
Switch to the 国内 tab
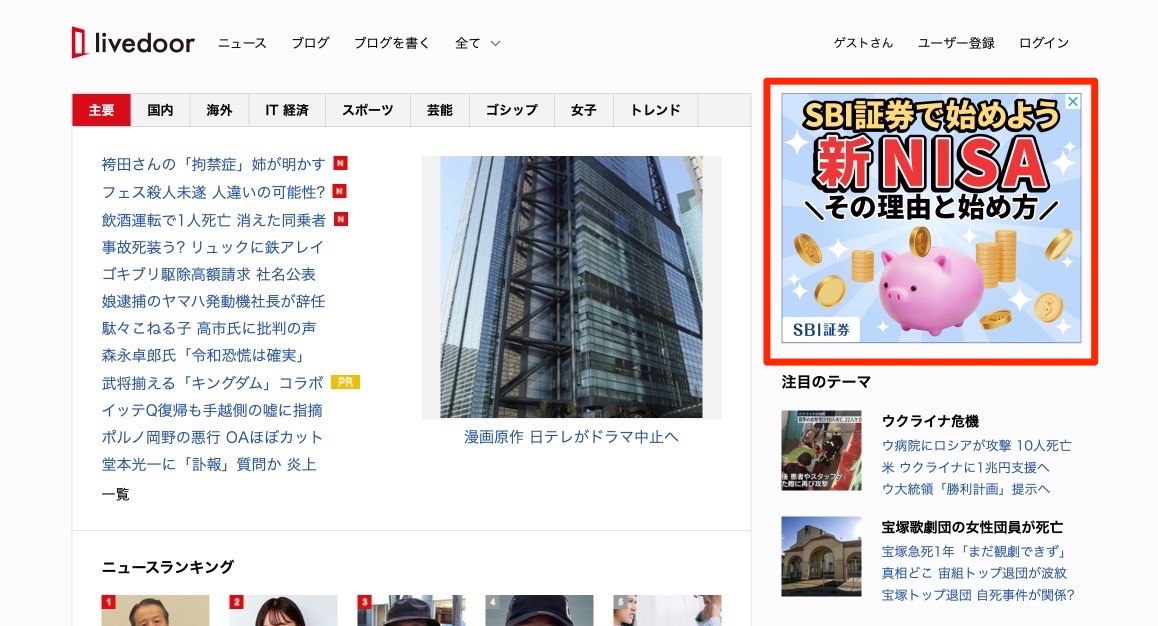(160, 110)
